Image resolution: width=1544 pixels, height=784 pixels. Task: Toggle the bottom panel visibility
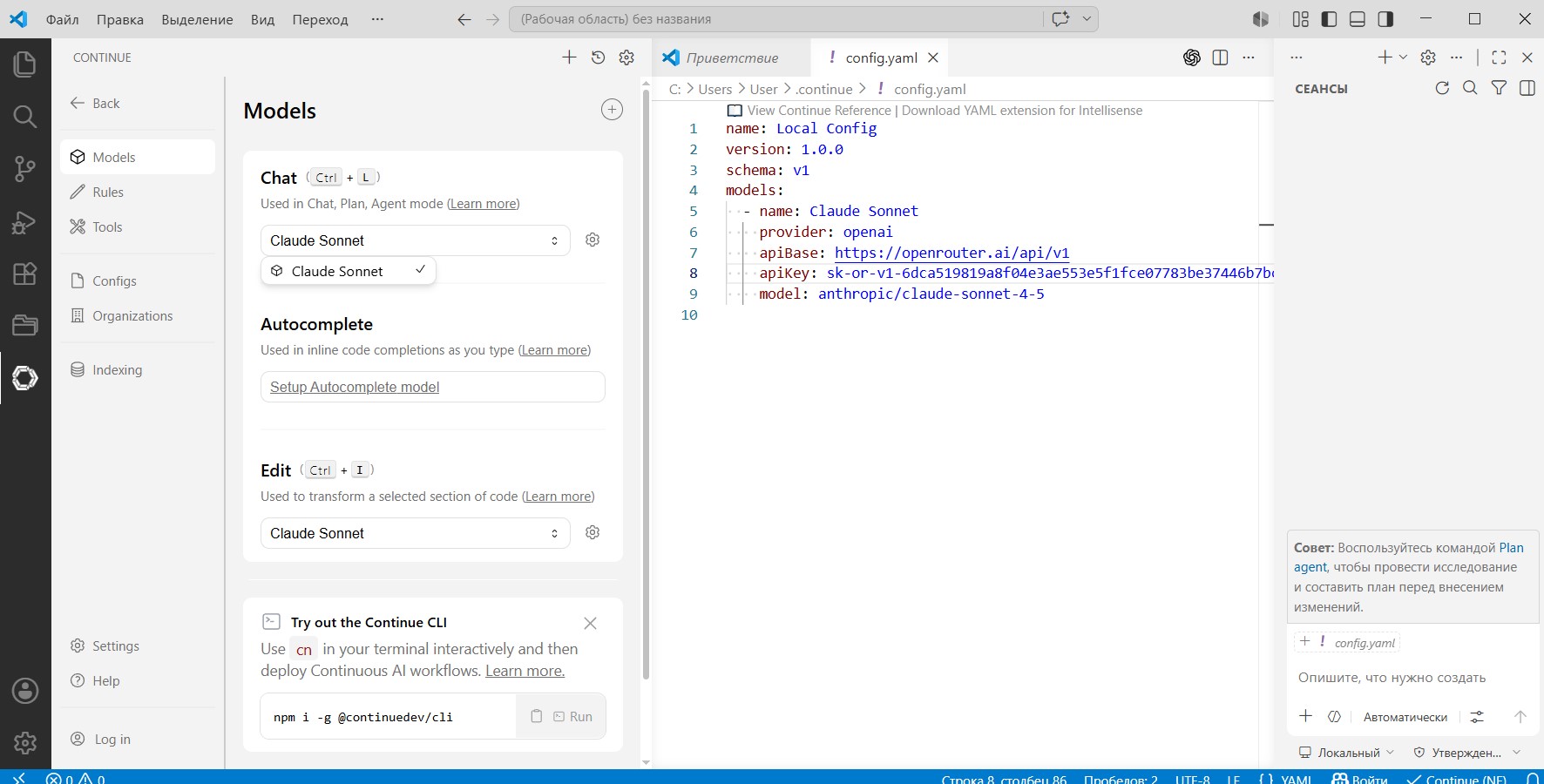point(1358,19)
